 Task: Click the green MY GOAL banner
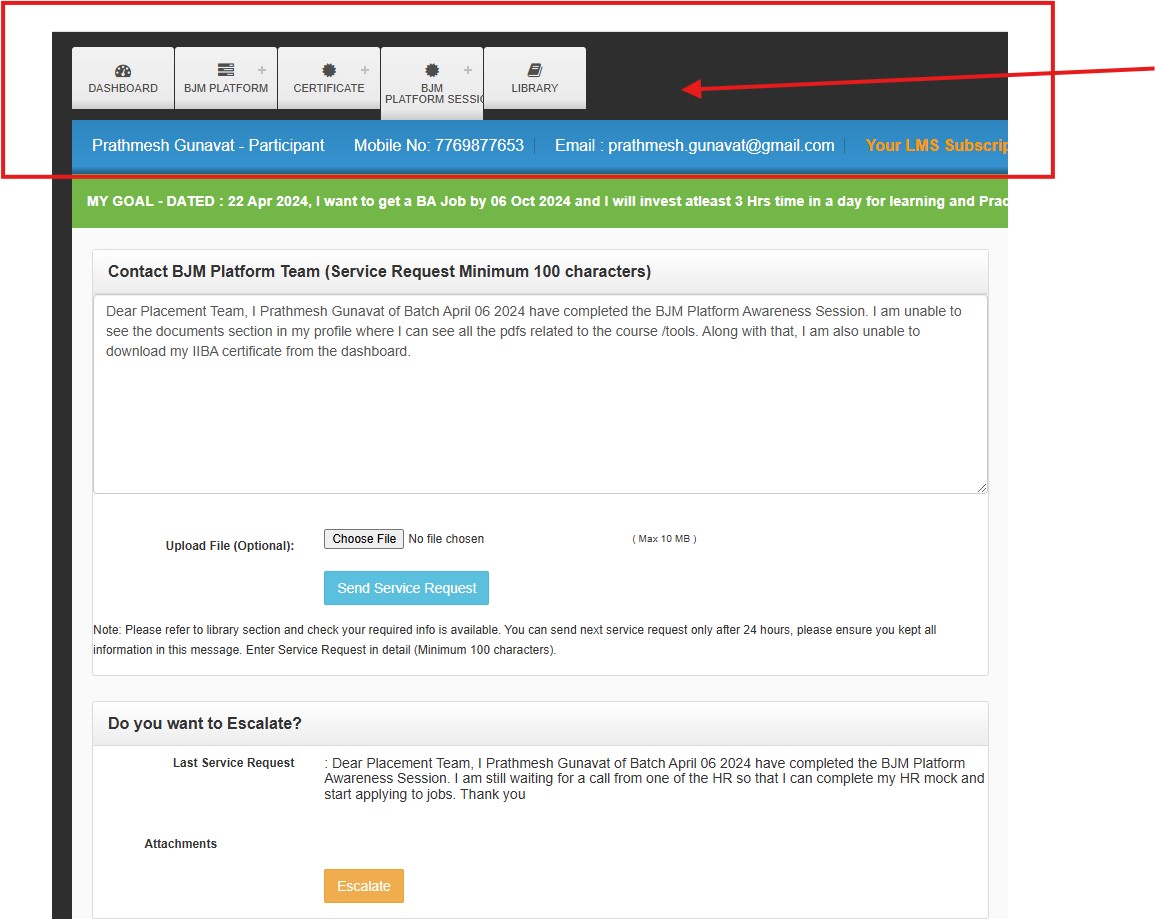pyautogui.click(x=540, y=201)
